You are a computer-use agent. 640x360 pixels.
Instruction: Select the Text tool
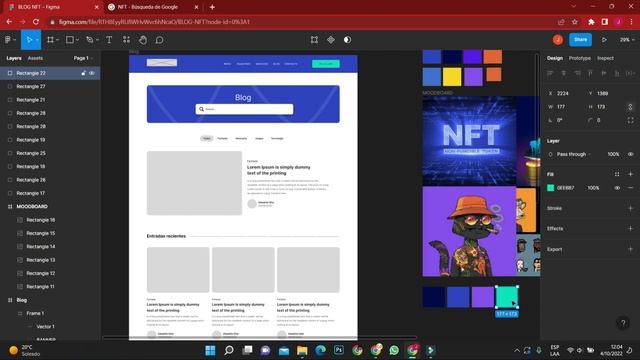pyautogui.click(x=109, y=40)
